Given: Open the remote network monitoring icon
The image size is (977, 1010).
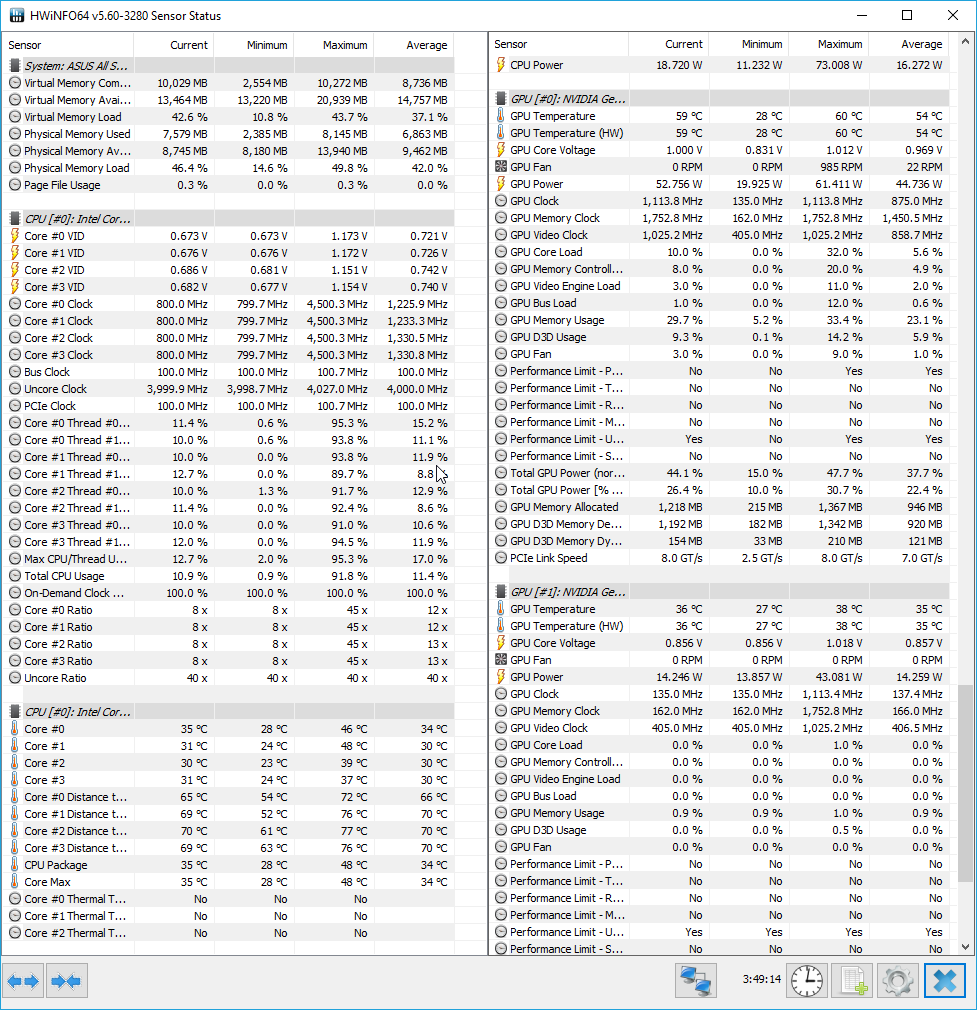Looking at the screenshot, I should [x=695, y=981].
